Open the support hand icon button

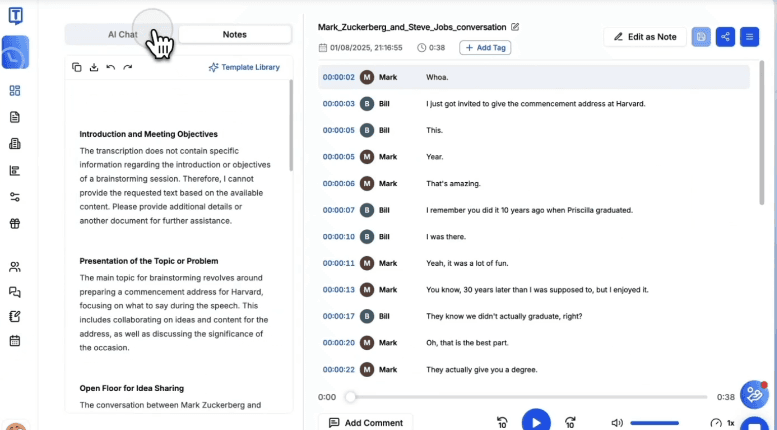click(754, 394)
